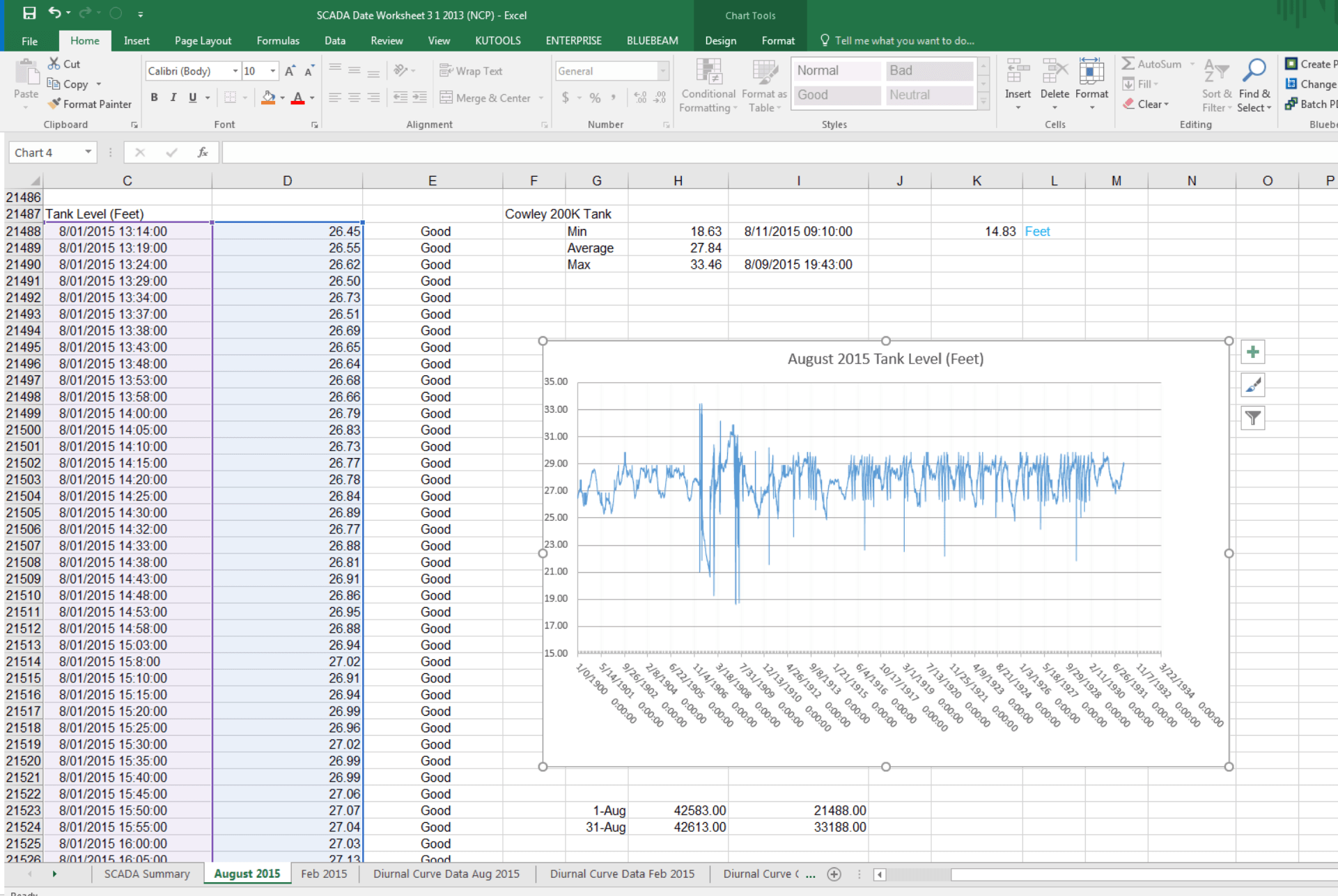Open the Chart Elements plus button
The image size is (1338, 896).
[1253, 352]
